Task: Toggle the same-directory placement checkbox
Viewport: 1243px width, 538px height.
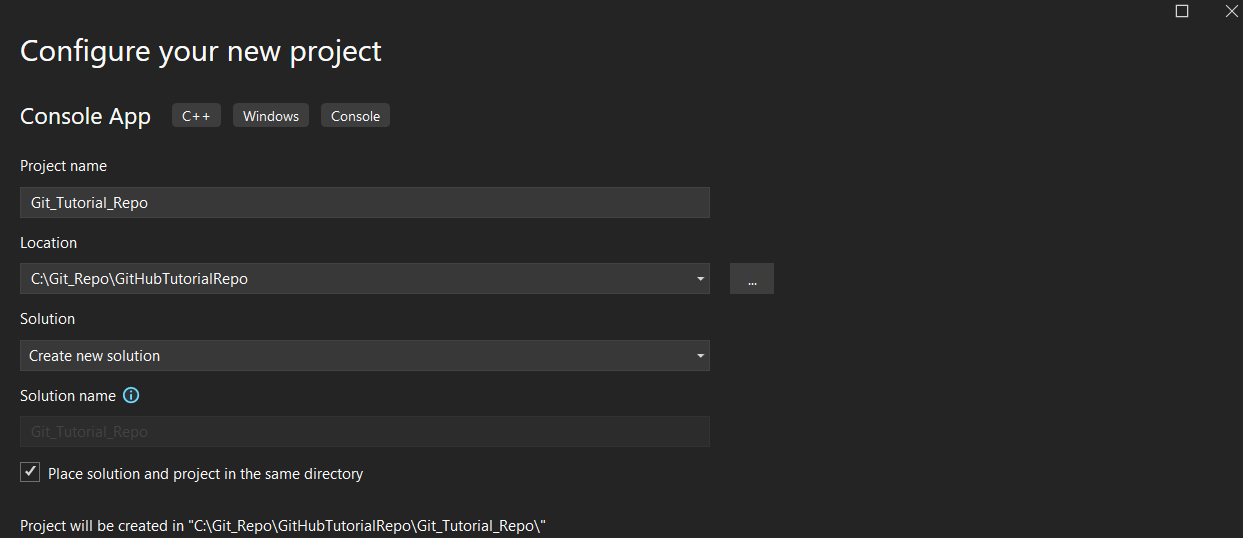Action: click(x=30, y=472)
